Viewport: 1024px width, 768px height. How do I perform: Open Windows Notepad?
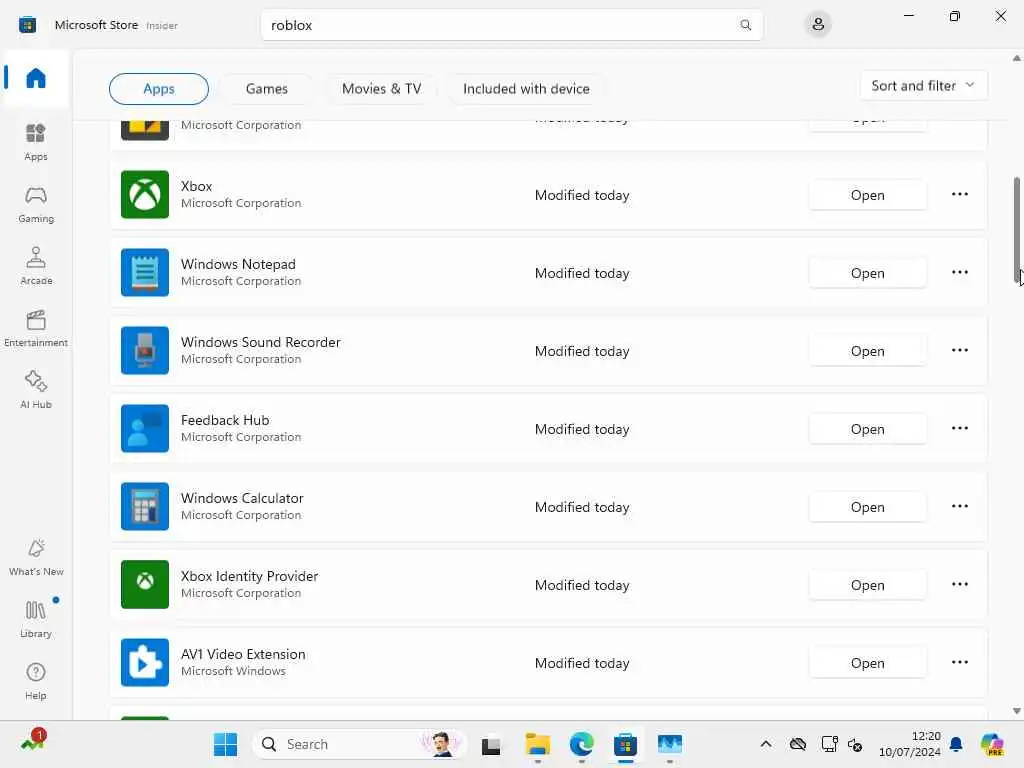click(867, 273)
